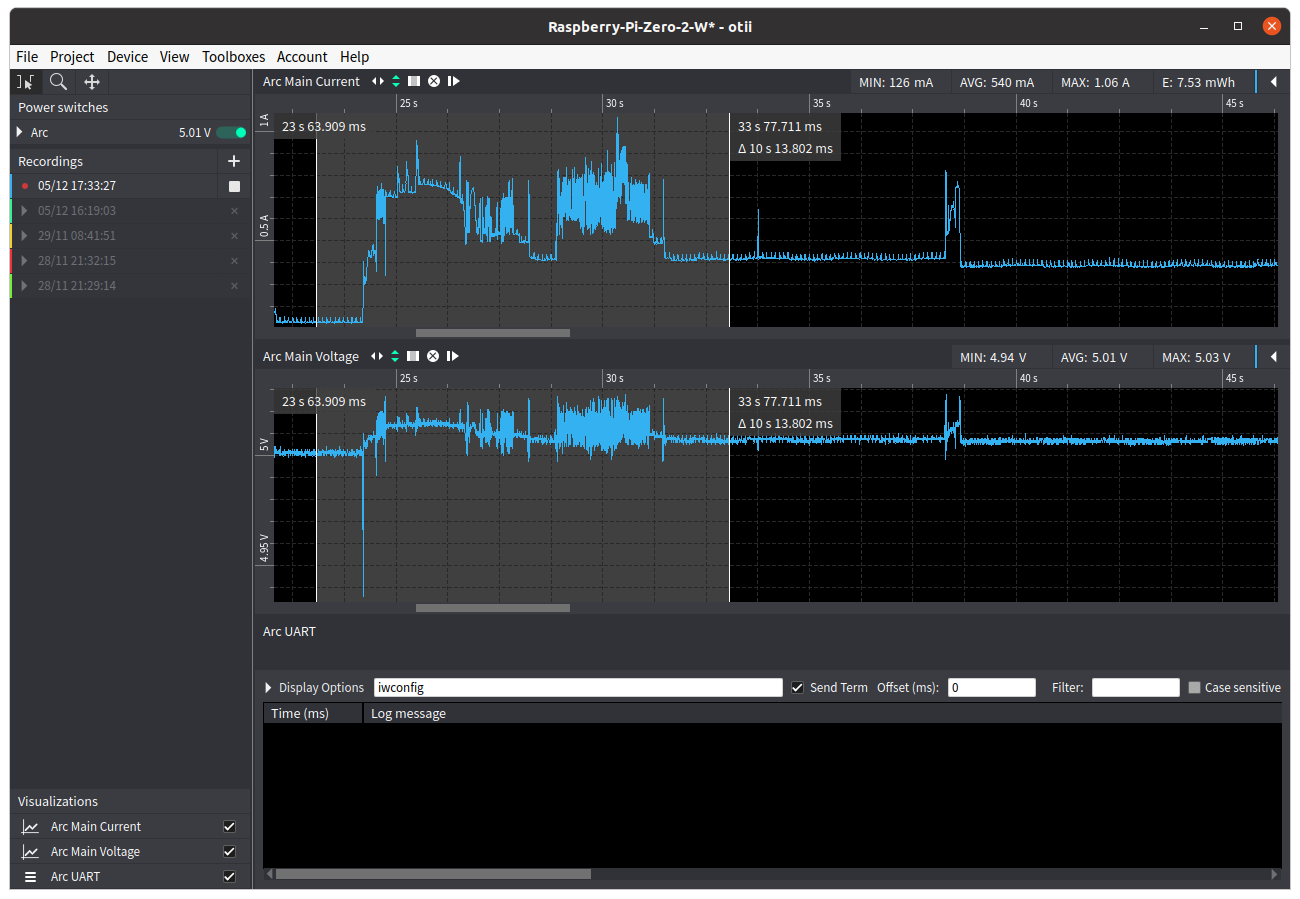The image size is (1300, 899).
Task: Click selection square icon in Arc Main Current
Action: coord(414,82)
